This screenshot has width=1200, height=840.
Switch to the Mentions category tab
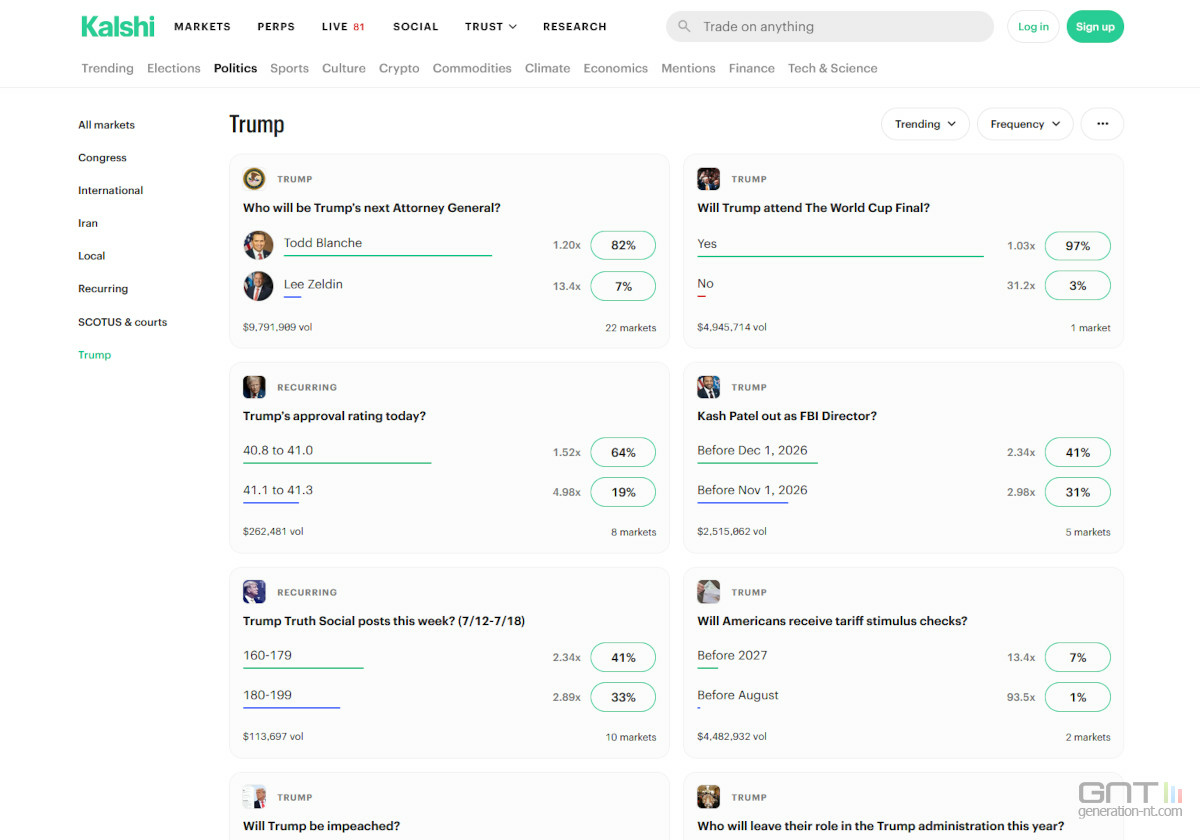(688, 68)
